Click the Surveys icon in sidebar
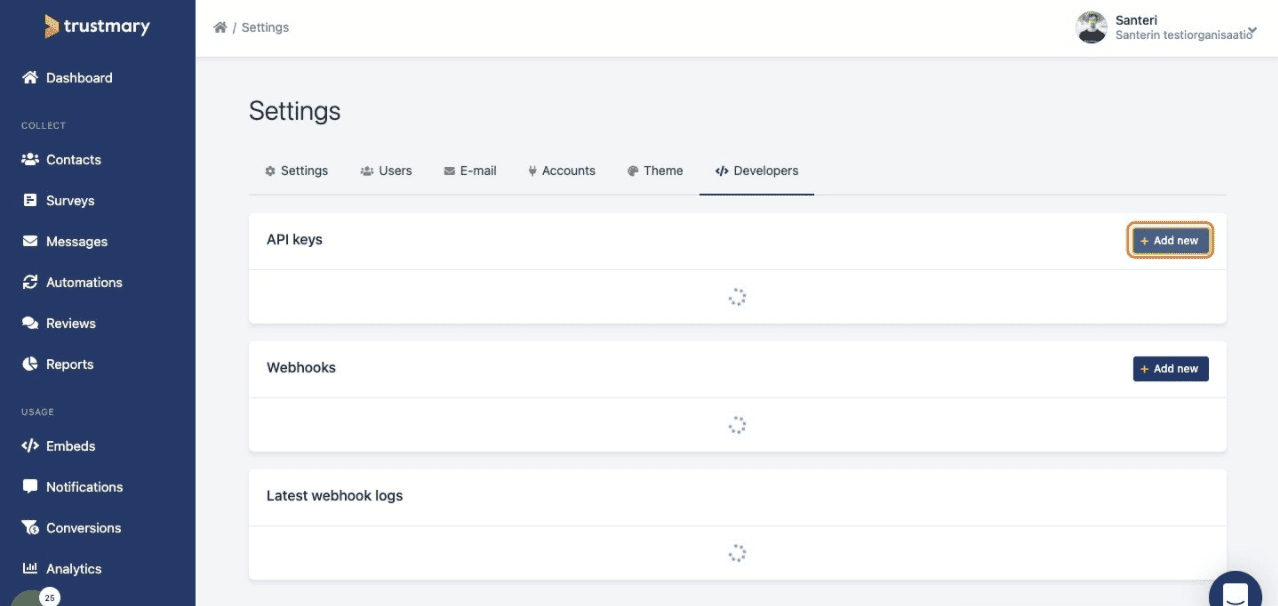 (30, 201)
